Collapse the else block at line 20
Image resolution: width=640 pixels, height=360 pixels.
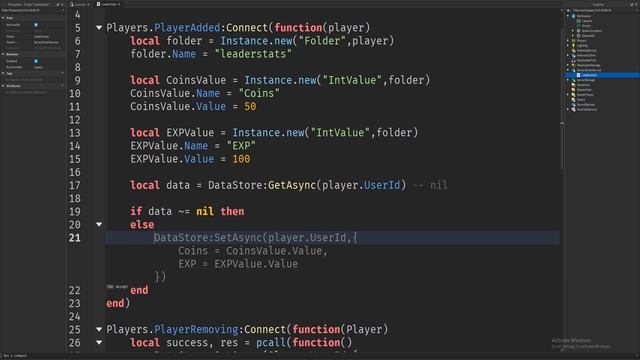(x=99, y=224)
